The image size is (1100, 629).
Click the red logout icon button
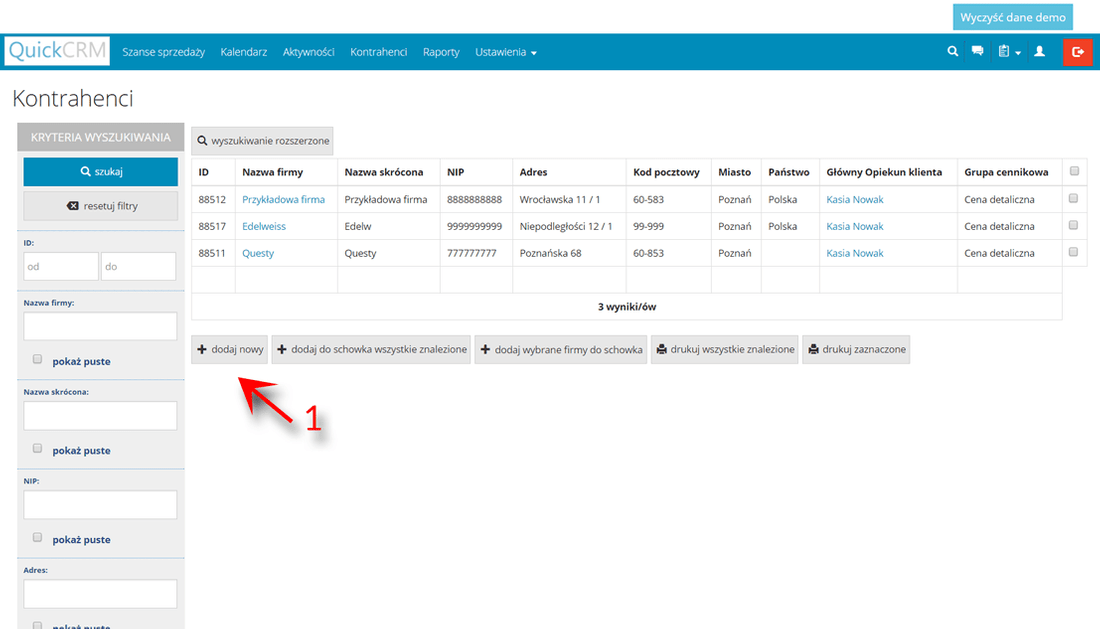coord(1078,52)
